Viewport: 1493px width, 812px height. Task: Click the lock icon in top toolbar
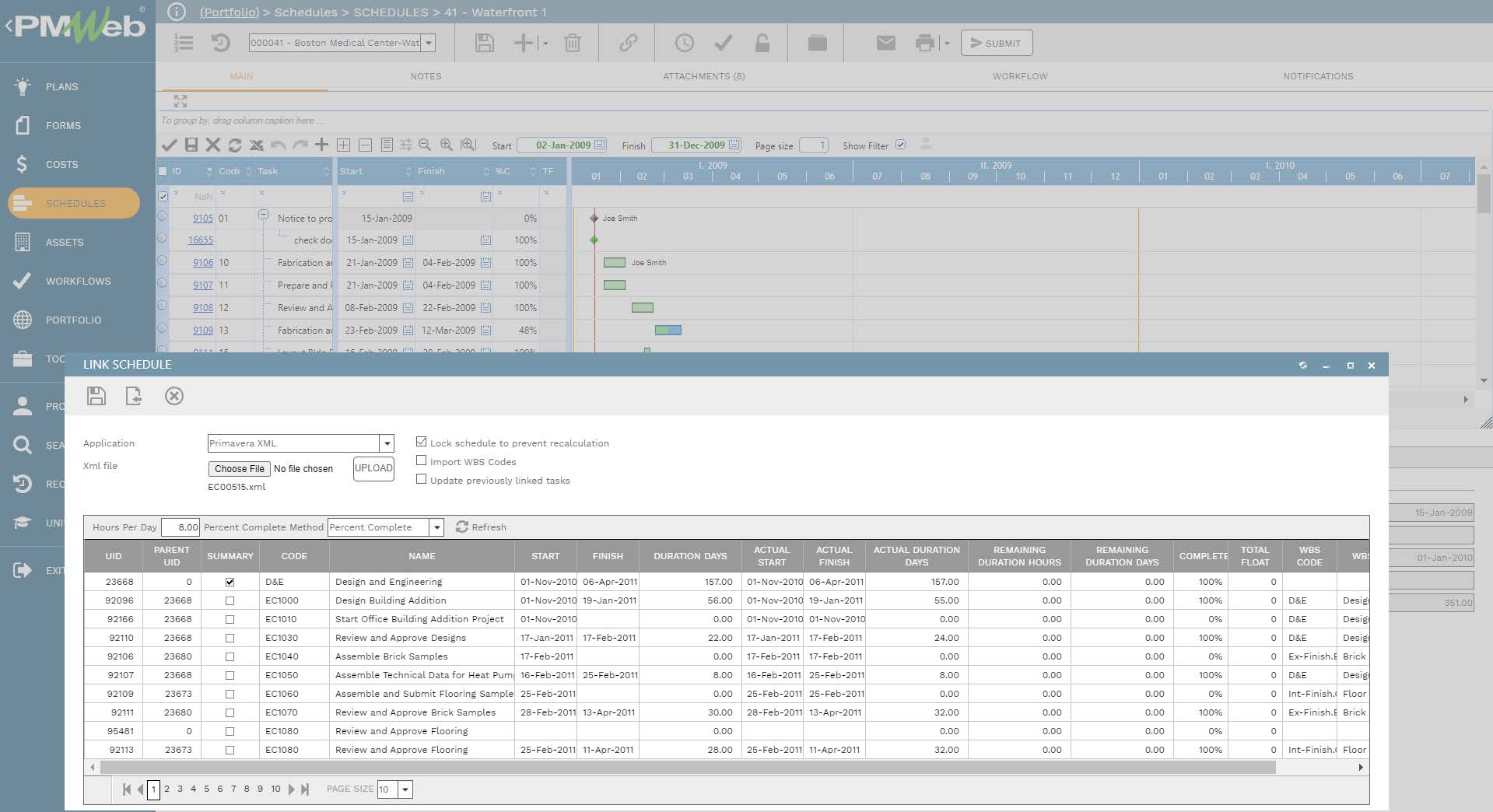762,43
